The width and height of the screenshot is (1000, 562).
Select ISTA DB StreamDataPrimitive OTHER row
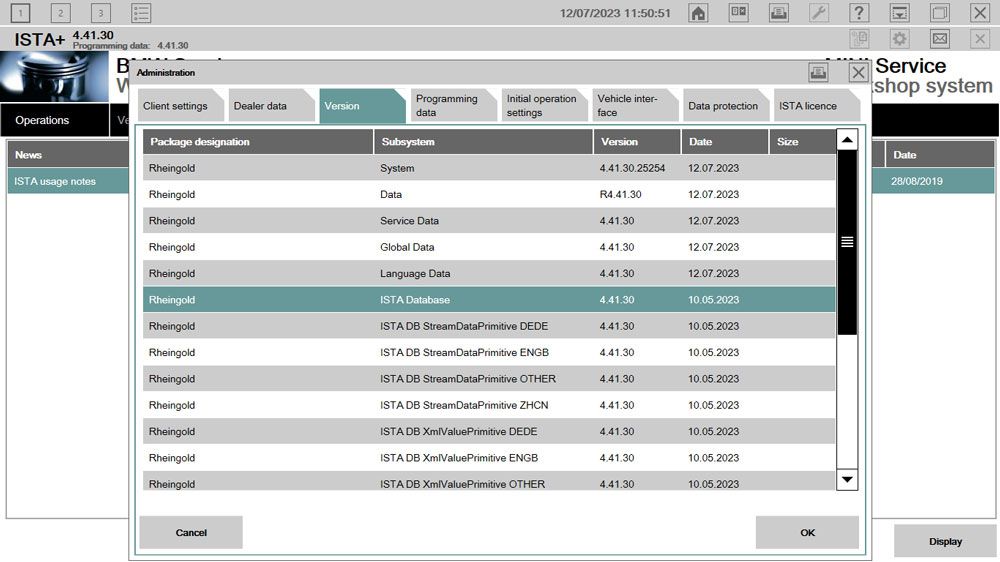click(x=489, y=379)
